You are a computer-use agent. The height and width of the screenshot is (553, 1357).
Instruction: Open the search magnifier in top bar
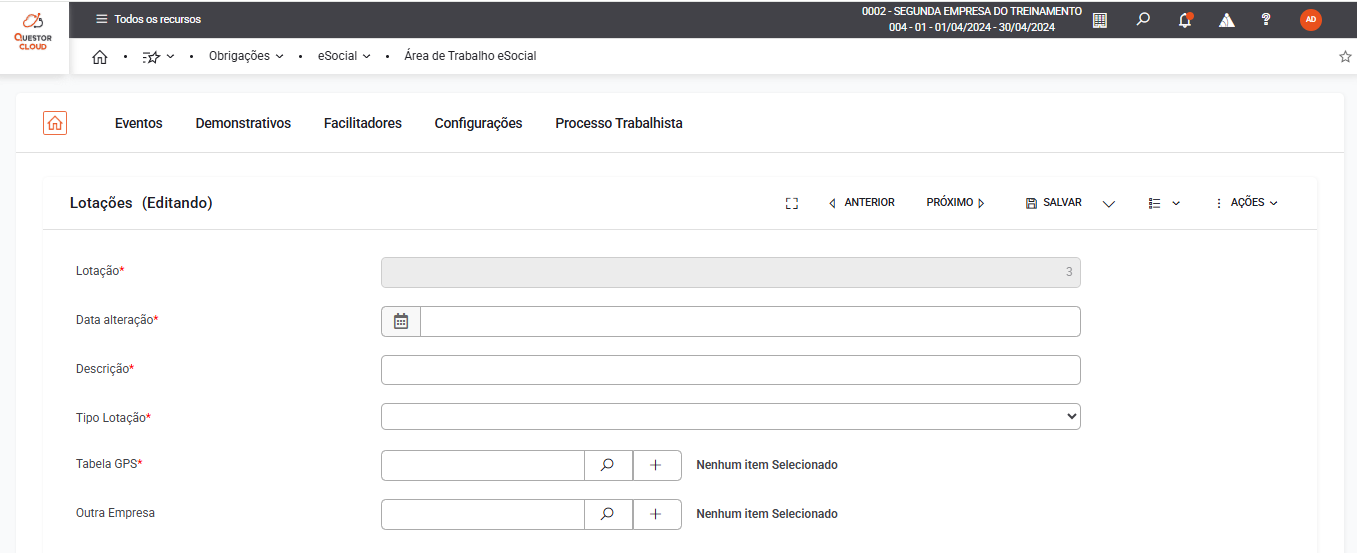1143,19
